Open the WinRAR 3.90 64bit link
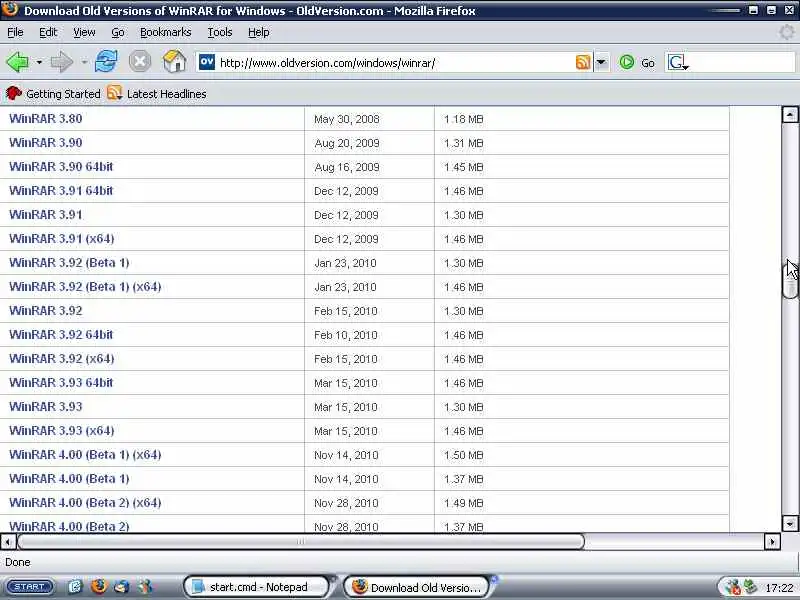Image resolution: width=800 pixels, height=600 pixels. point(61,166)
